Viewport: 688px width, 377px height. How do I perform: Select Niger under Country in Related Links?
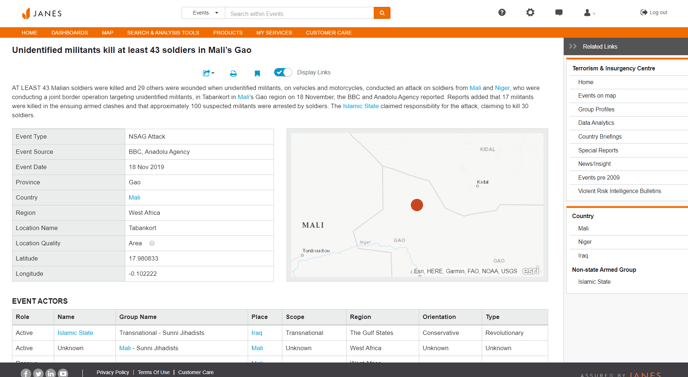tap(584, 242)
